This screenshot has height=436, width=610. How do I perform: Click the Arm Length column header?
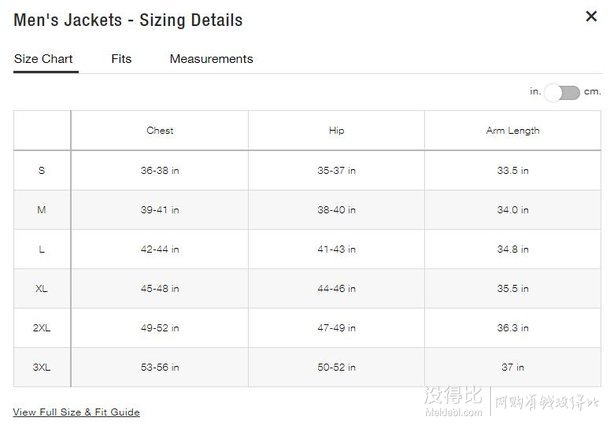pyautogui.click(x=513, y=130)
